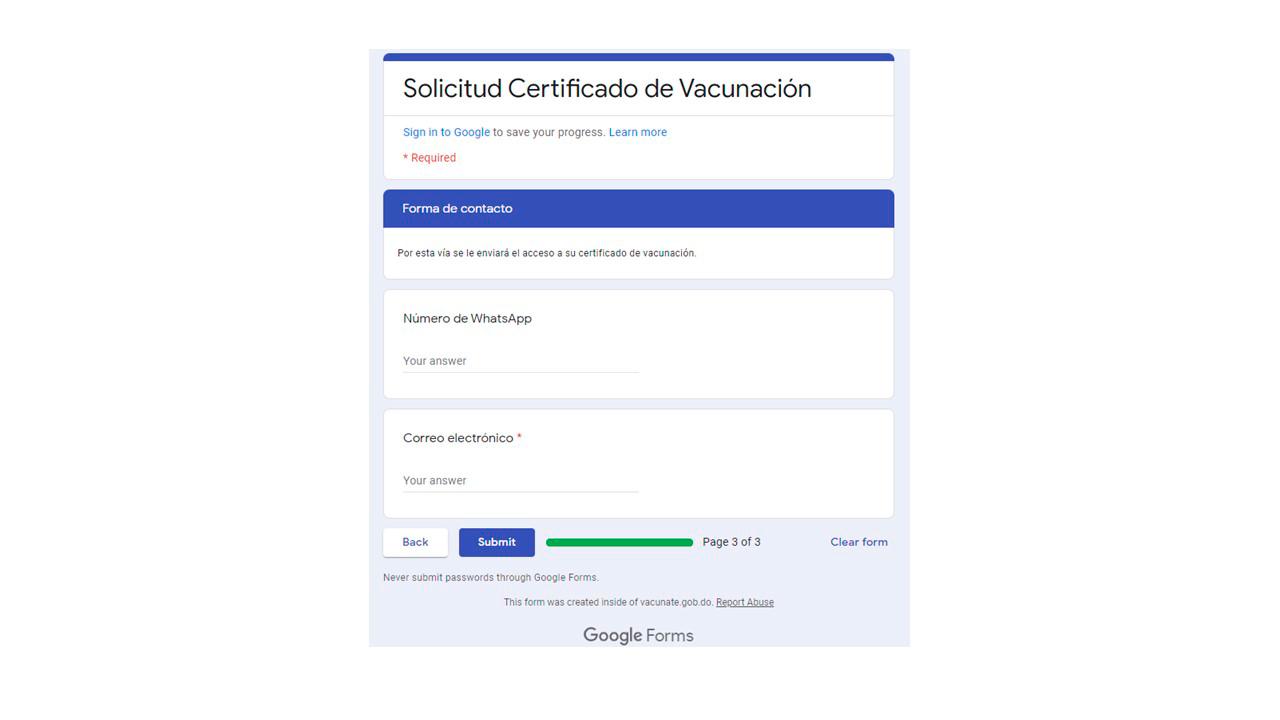The height and width of the screenshot is (720, 1280).
Task: Go to previous page with Back button
Action: 415,542
